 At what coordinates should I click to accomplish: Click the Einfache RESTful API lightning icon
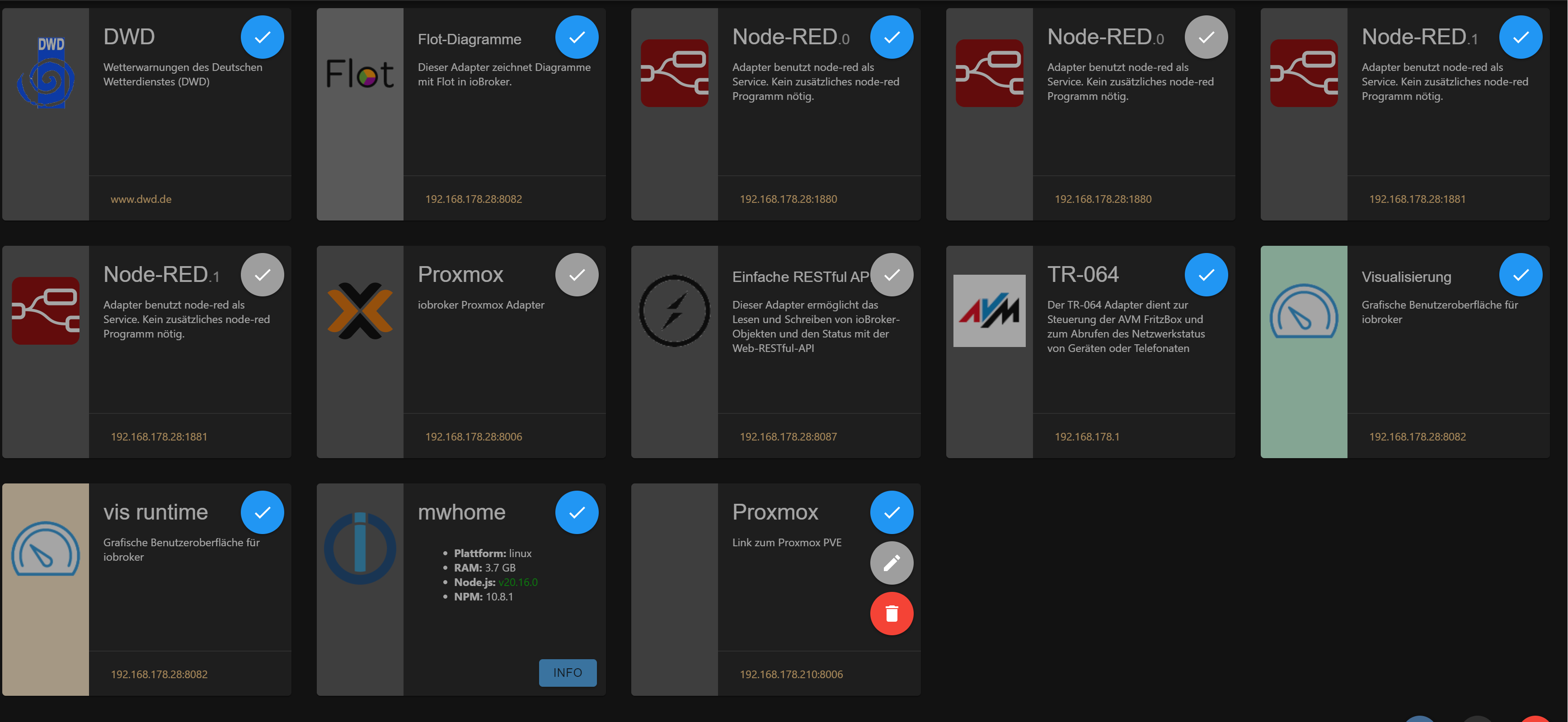tap(675, 311)
